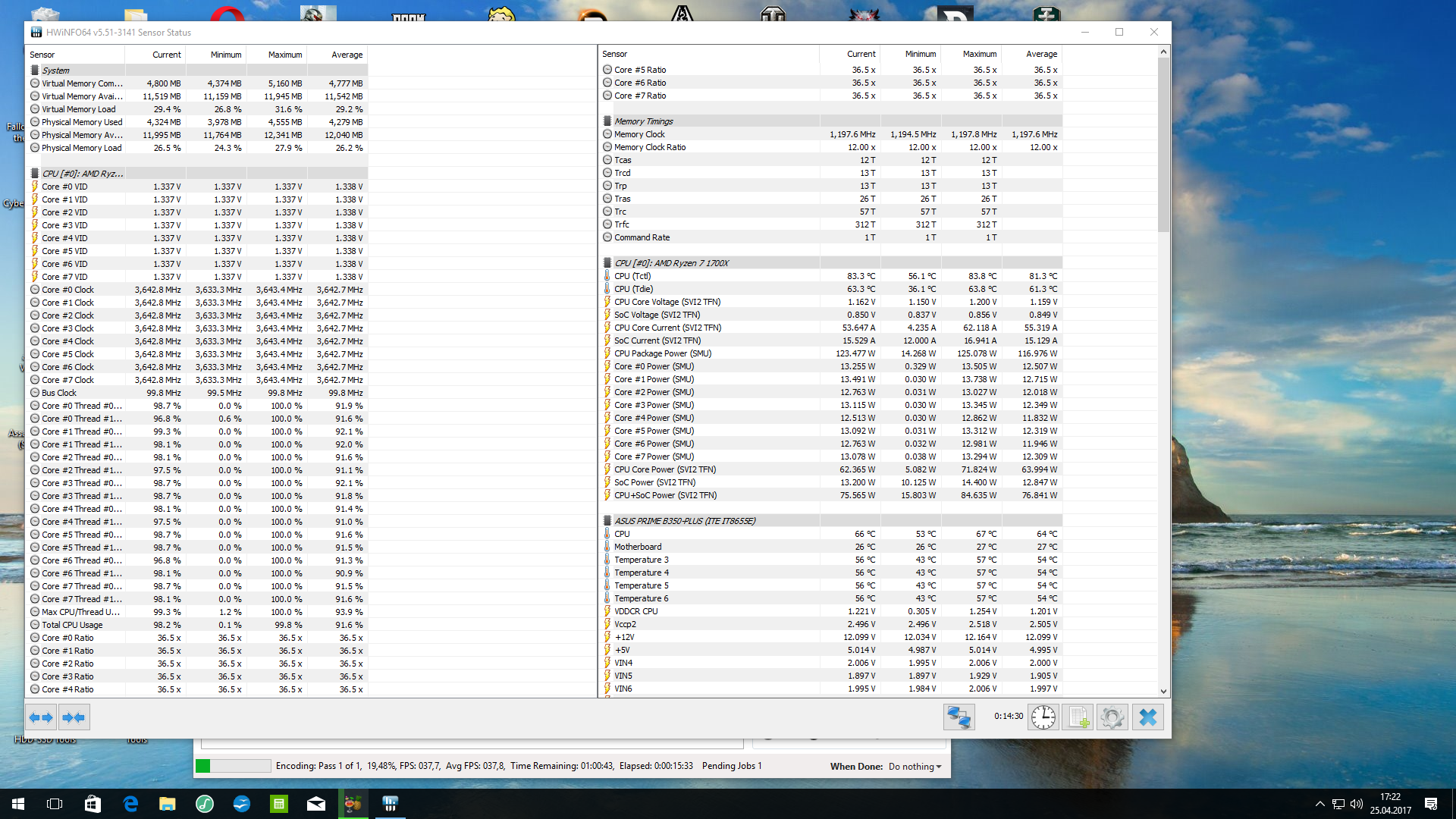Close sensors using the blue X button
The height and width of the screenshot is (819, 1456).
(1148, 717)
